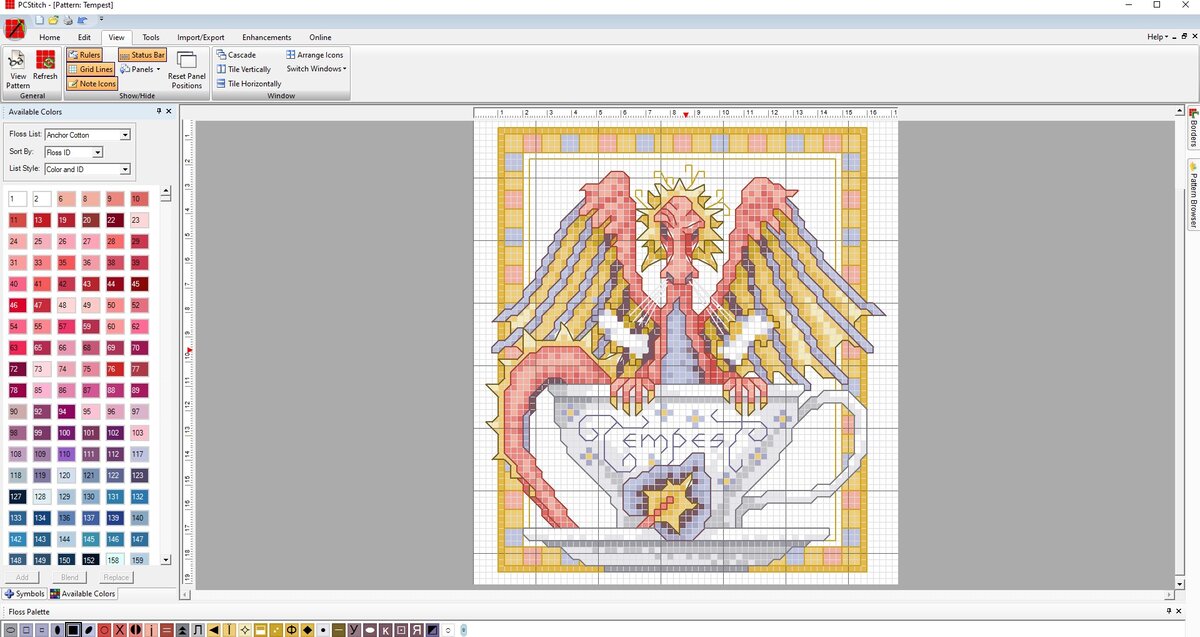Image resolution: width=1200 pixels, height=637 pixels.
Task: Close the Floss Palette panel
Action: (x=1180, y=611)
